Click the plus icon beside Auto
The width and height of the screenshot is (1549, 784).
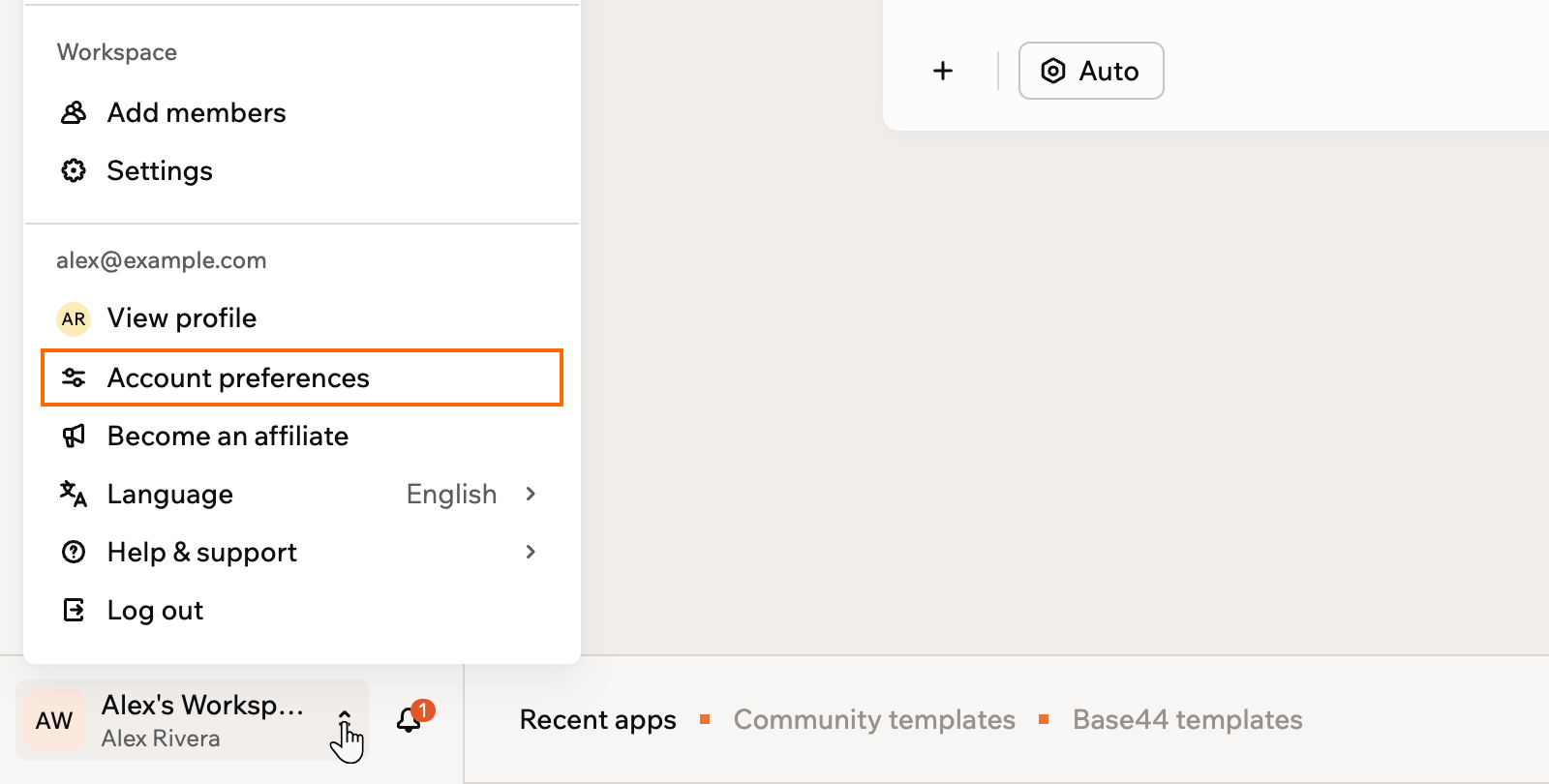point(943,71)
